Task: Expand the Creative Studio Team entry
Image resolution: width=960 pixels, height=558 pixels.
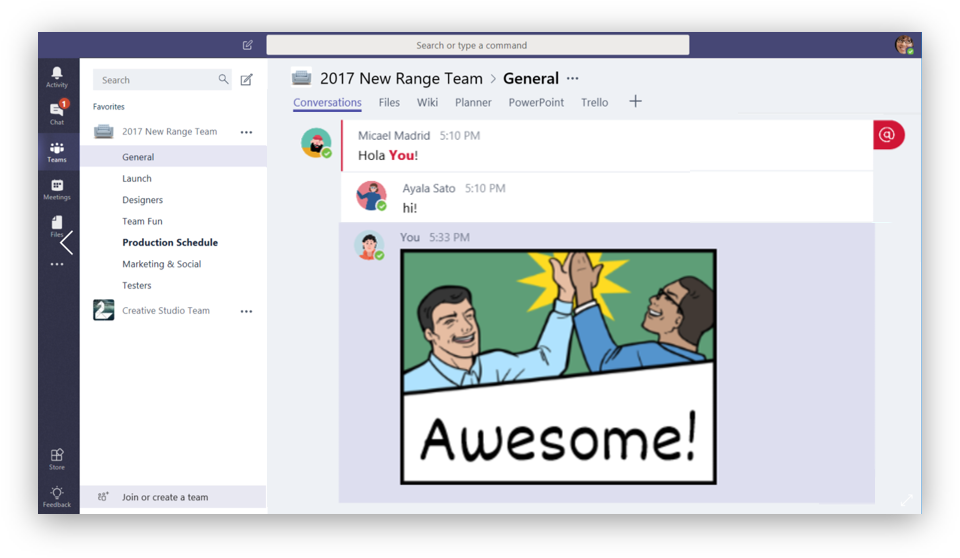Action: tap(166, 311)
